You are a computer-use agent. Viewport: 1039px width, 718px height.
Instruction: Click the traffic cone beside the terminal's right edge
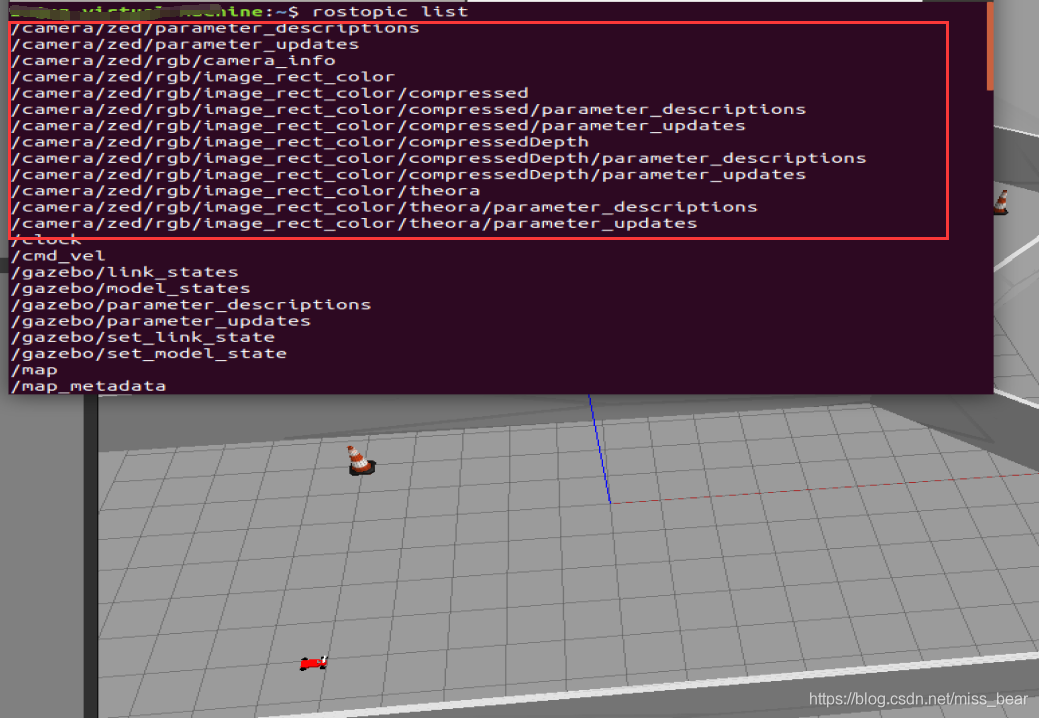point(1001,203)
